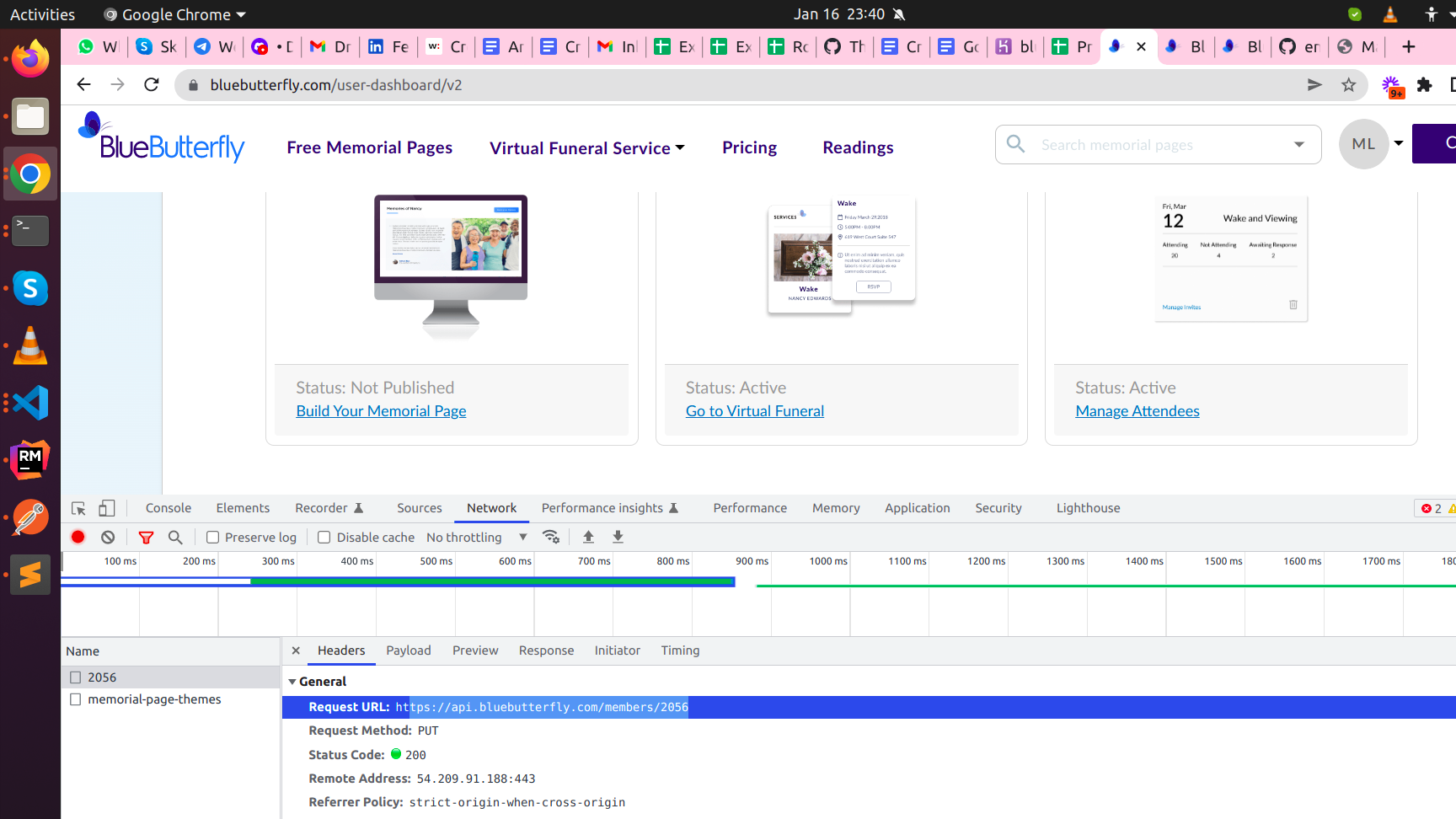Open Sublime Text from the dock
This screenshot has width=1456, height=819.
click(30, 575)
